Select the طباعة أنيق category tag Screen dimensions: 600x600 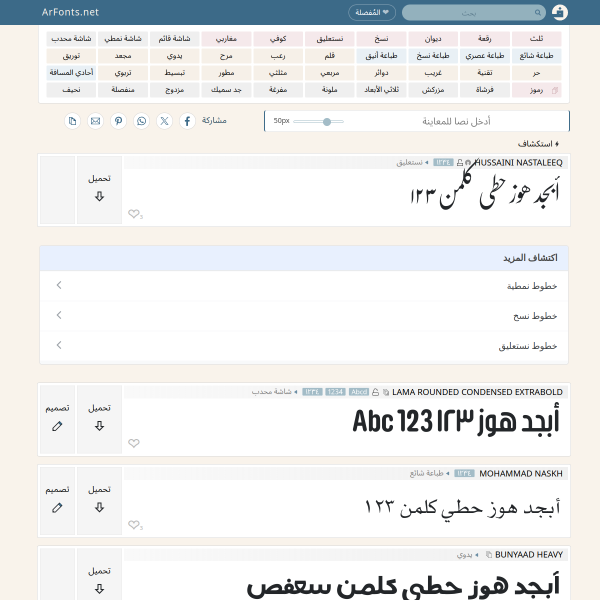click(x=382, y=56)
